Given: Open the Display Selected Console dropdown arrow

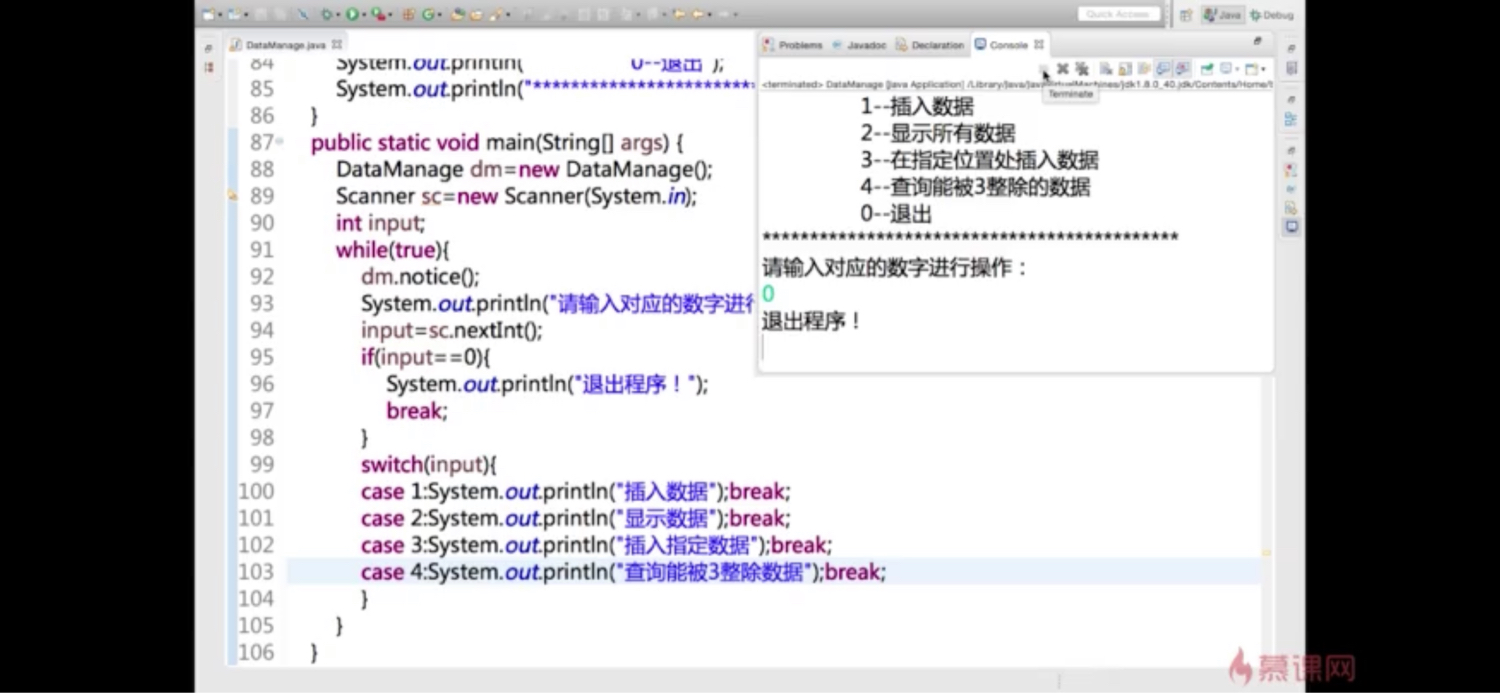Looking at the screenshot, I should [1237, 69].
